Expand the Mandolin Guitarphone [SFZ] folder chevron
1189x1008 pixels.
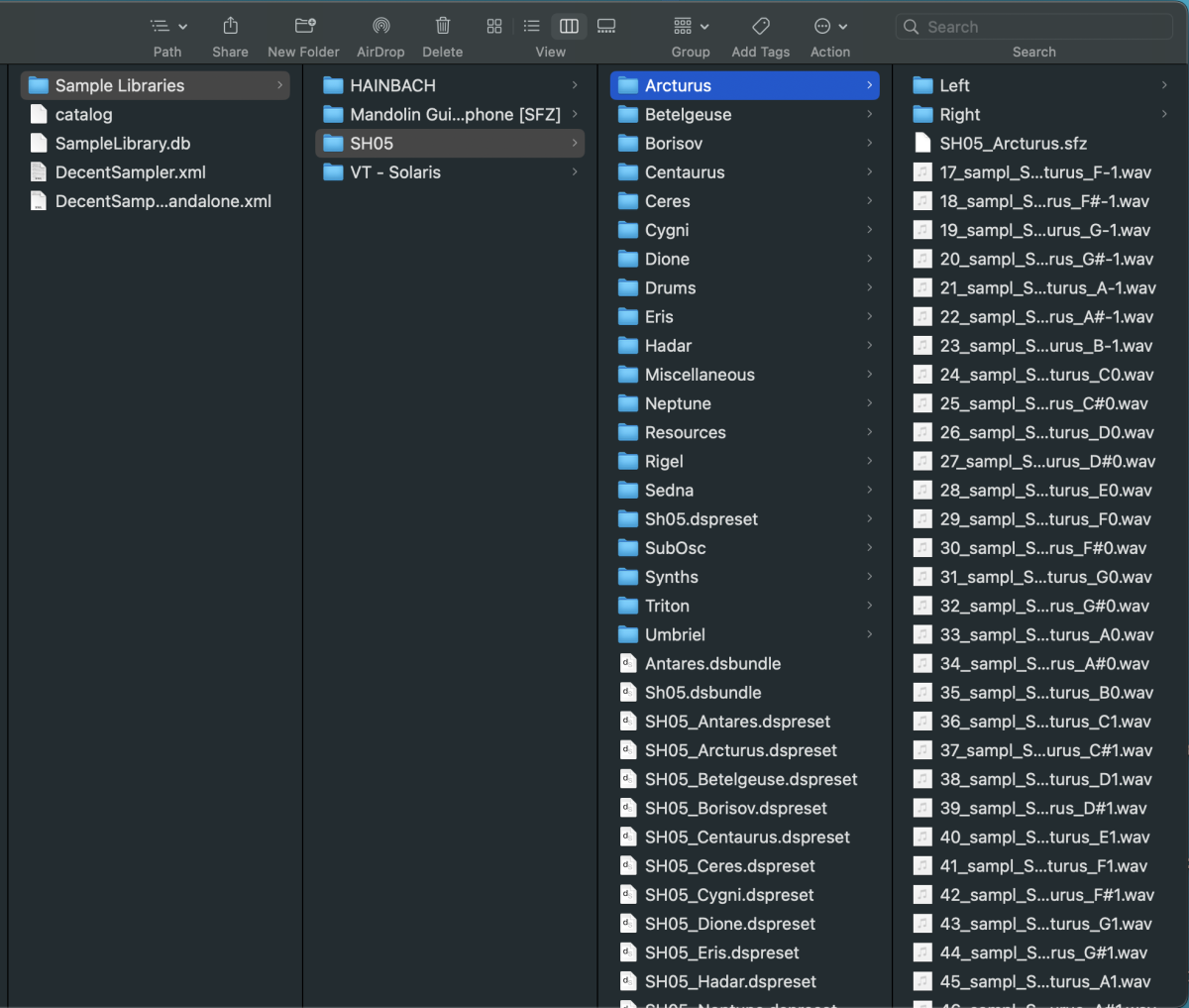pos(575,114)
